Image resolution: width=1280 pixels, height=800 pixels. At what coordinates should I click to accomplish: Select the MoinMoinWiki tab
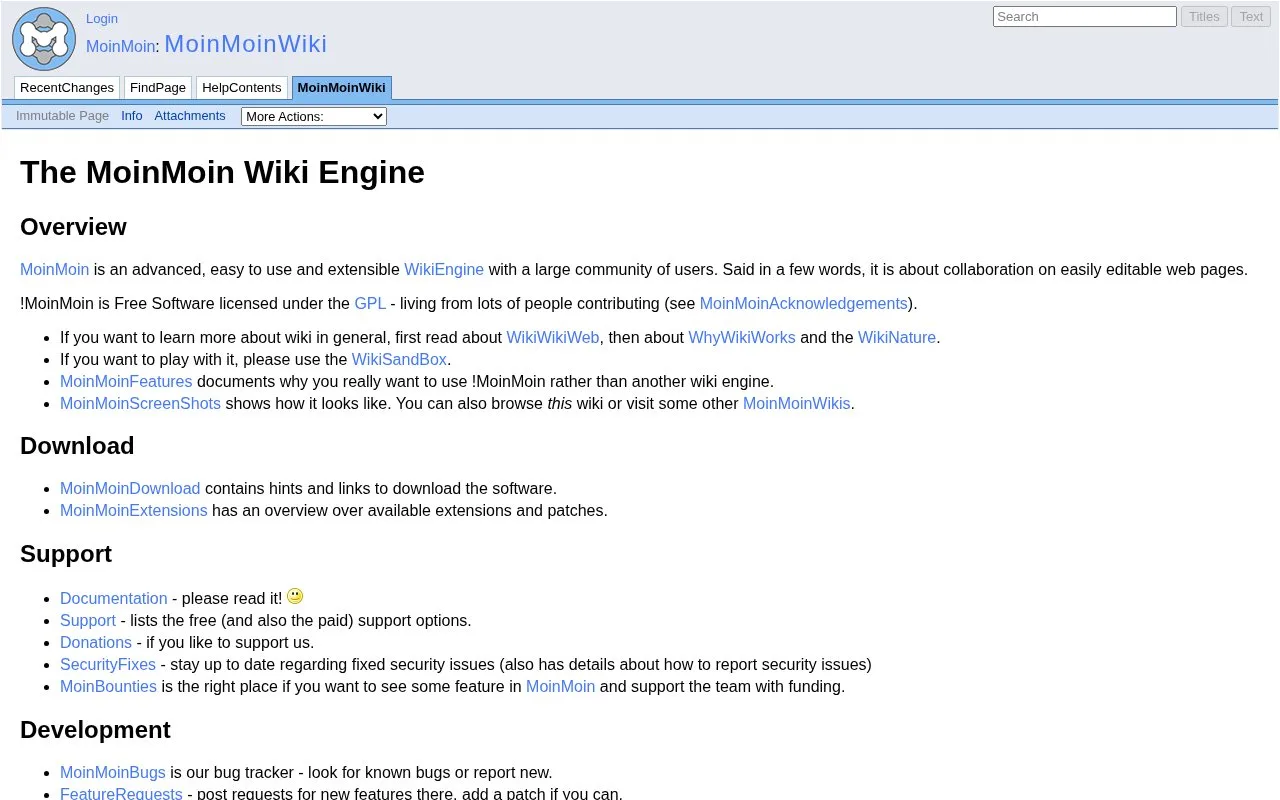click(342, 88)
